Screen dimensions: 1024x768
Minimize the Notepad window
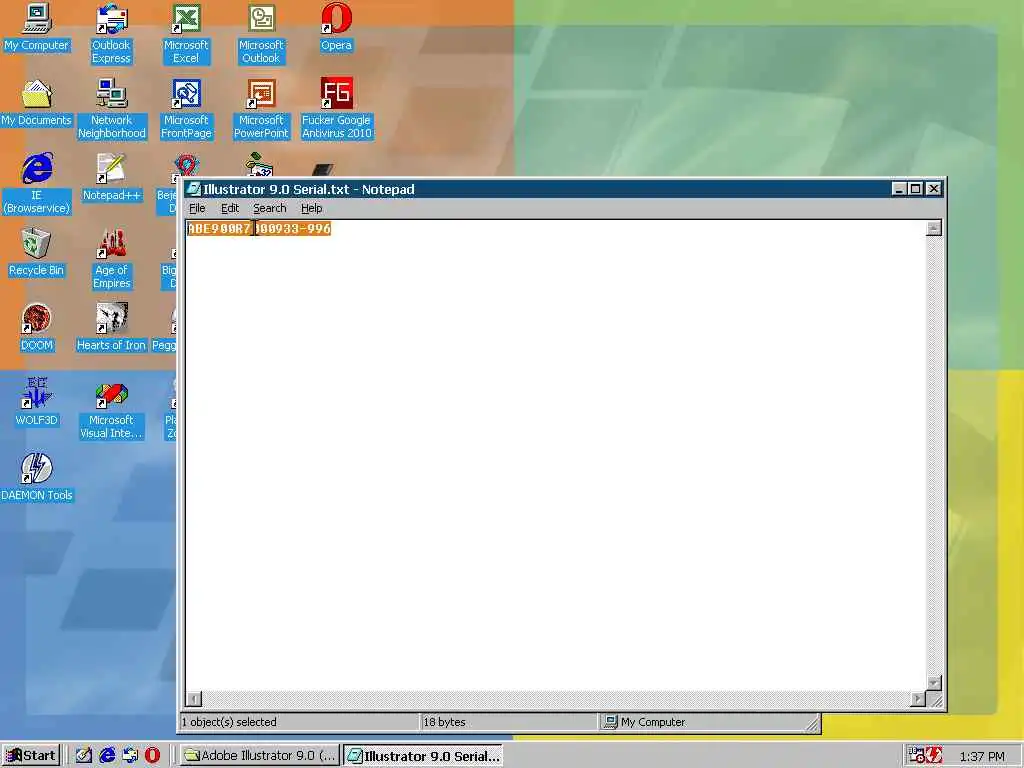899,189
